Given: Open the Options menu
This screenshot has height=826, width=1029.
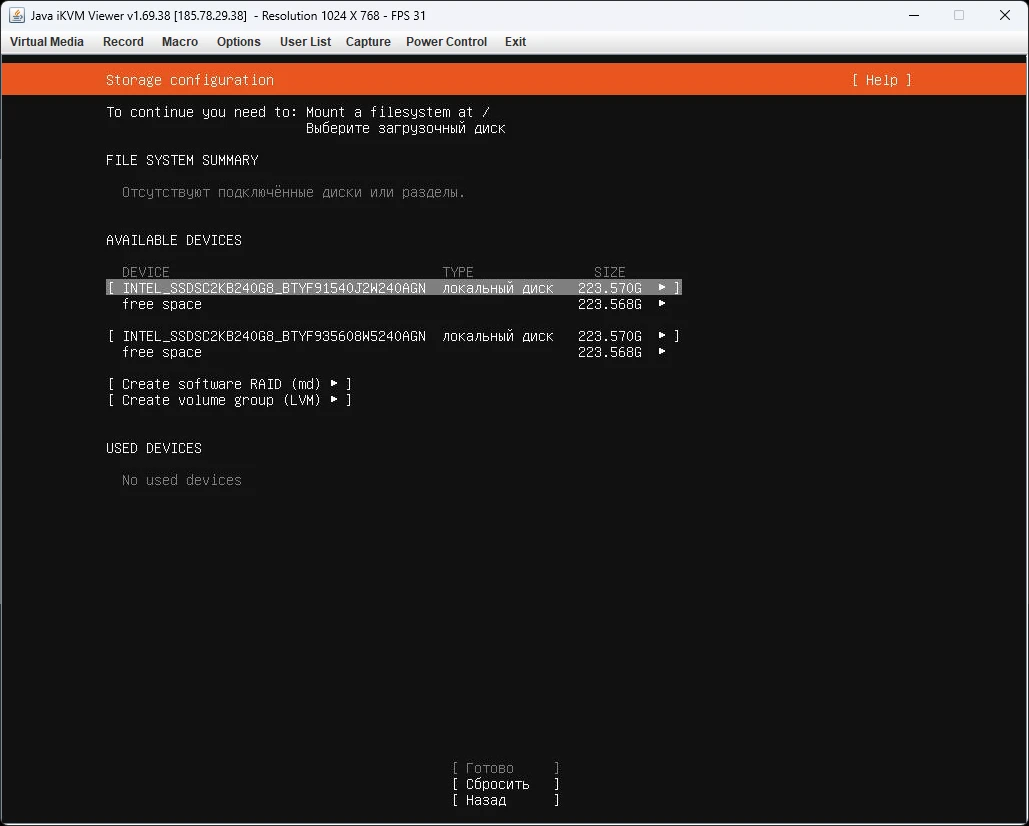Looking at the screenshot, I should (239, 42).
